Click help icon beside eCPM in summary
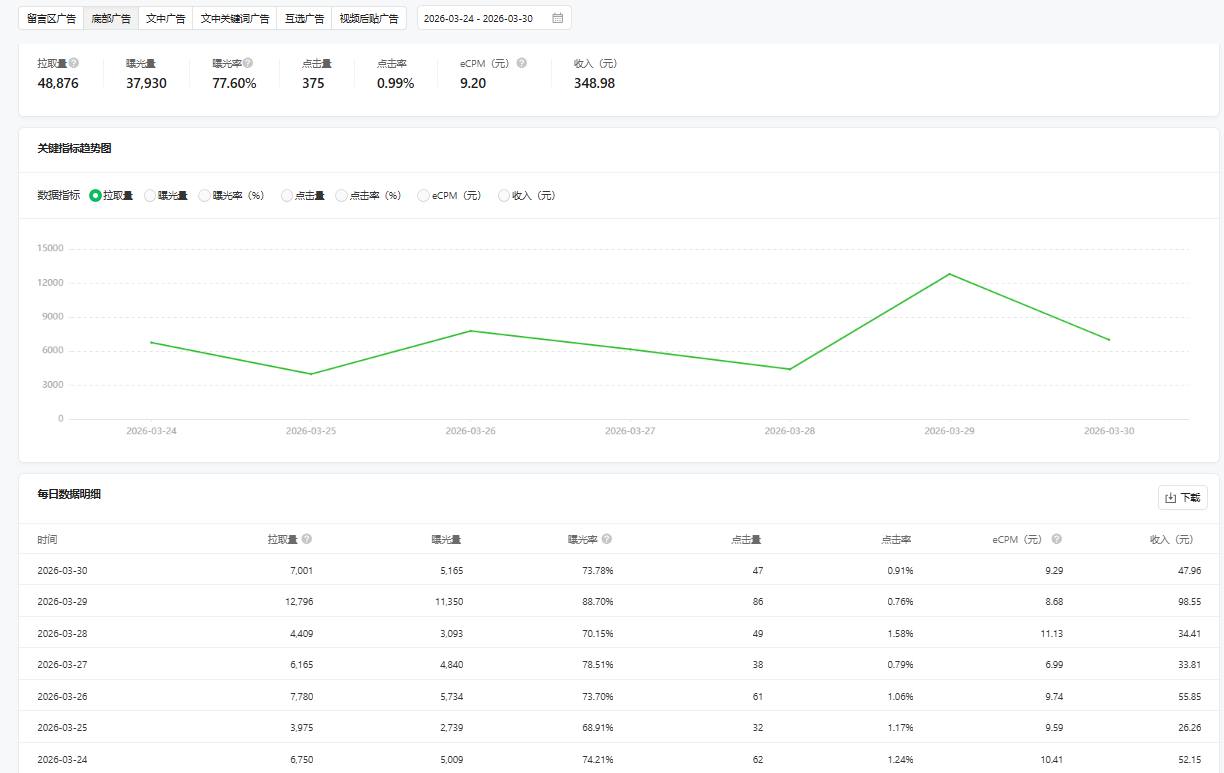 [x=521, y=63]
